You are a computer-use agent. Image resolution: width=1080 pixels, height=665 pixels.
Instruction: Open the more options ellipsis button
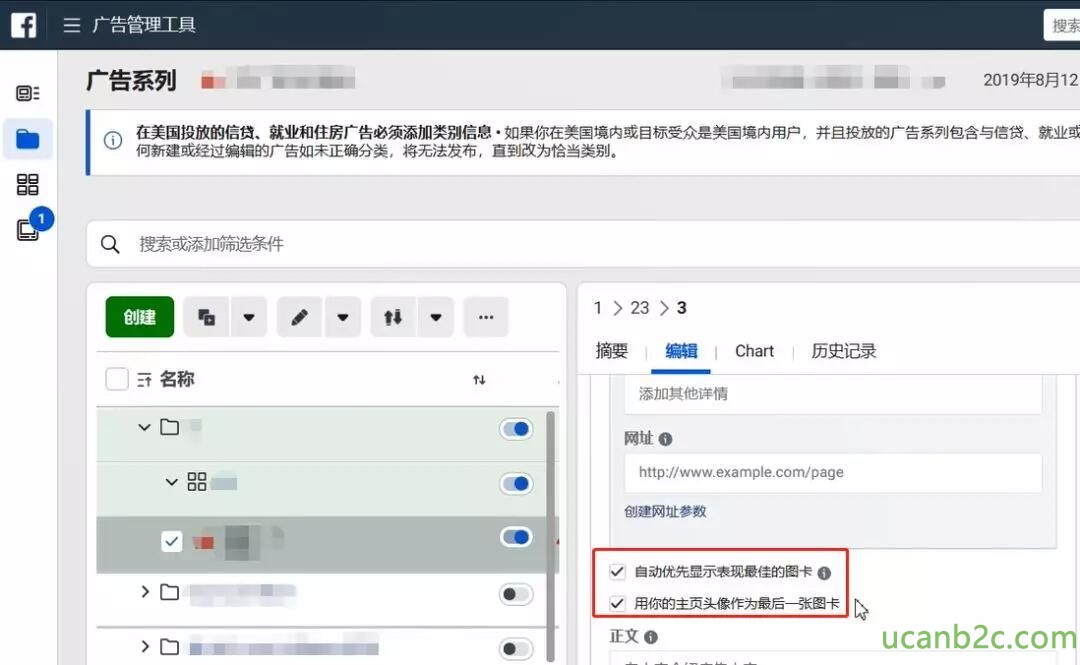486,317
